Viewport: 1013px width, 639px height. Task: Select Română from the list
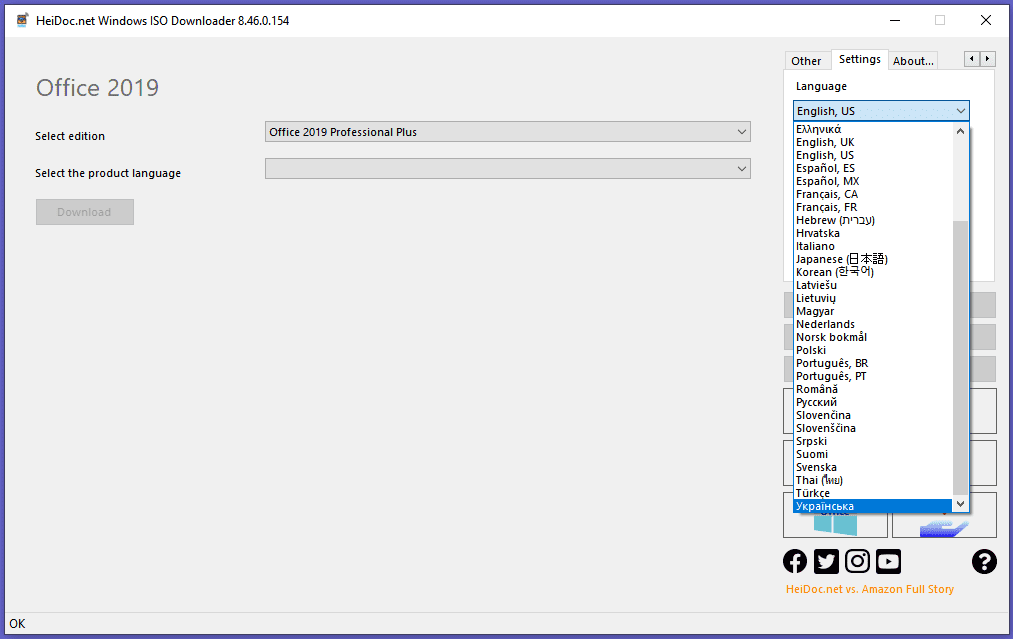[873, 389]
